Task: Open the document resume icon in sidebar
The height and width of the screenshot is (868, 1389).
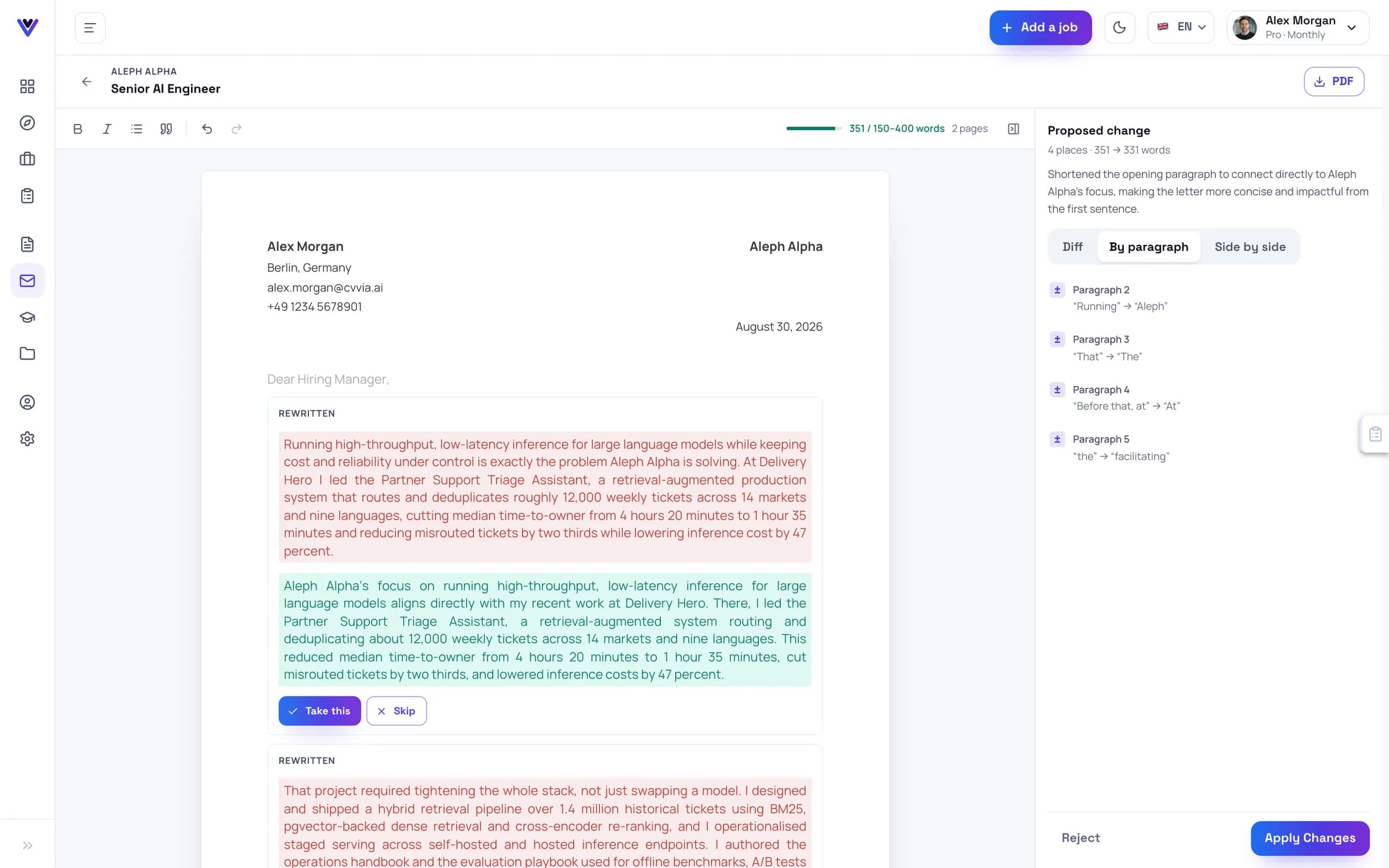Action: coord(27,244)
